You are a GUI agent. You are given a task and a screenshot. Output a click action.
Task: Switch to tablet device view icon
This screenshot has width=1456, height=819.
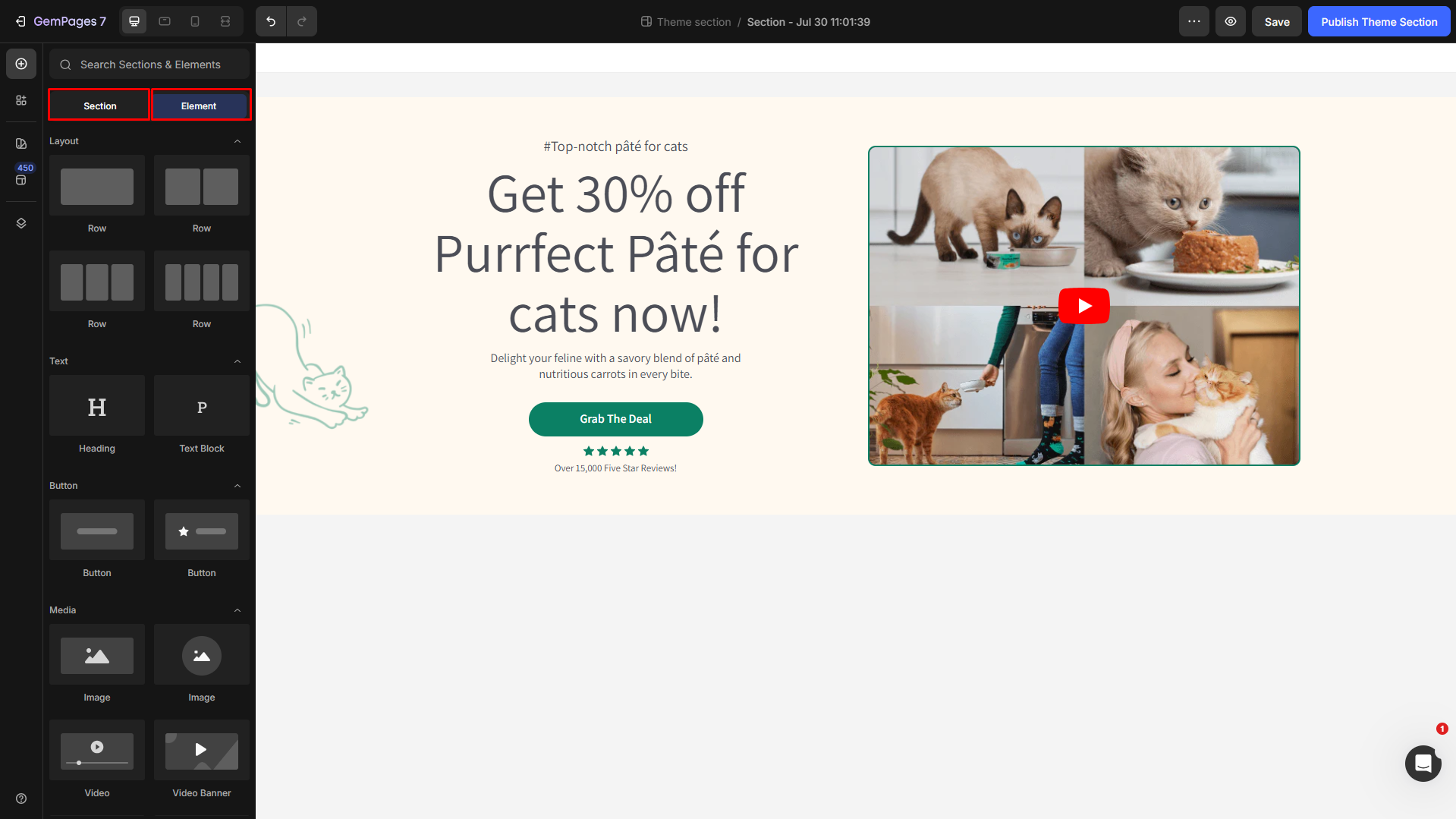click(165, 21)
